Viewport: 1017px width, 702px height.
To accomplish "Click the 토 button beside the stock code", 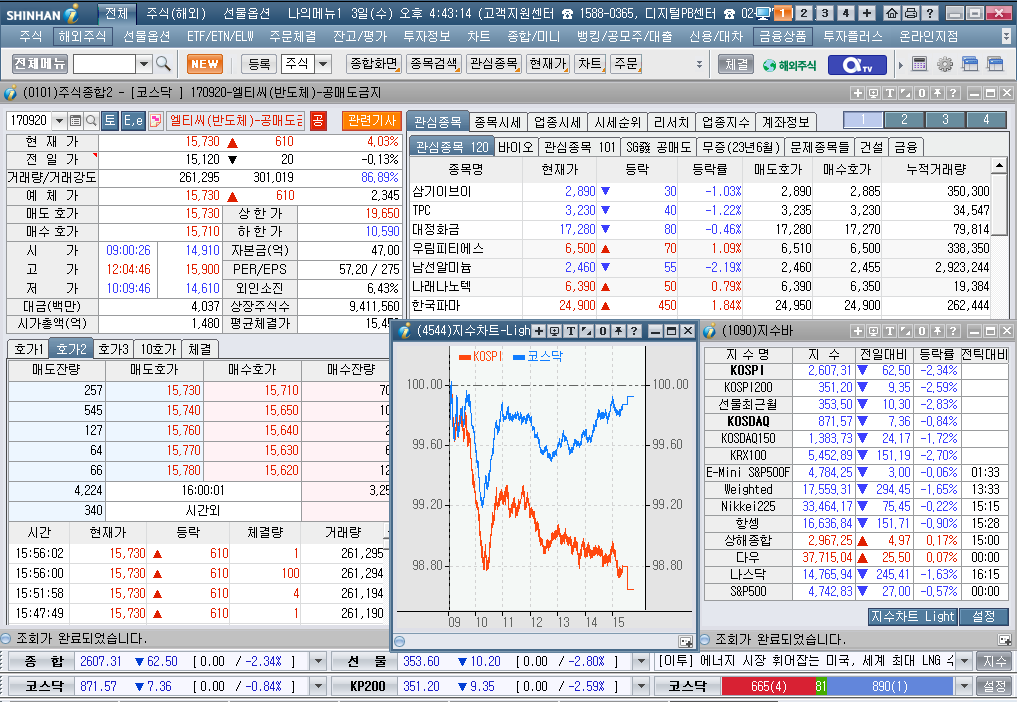I will pos(110,120).
